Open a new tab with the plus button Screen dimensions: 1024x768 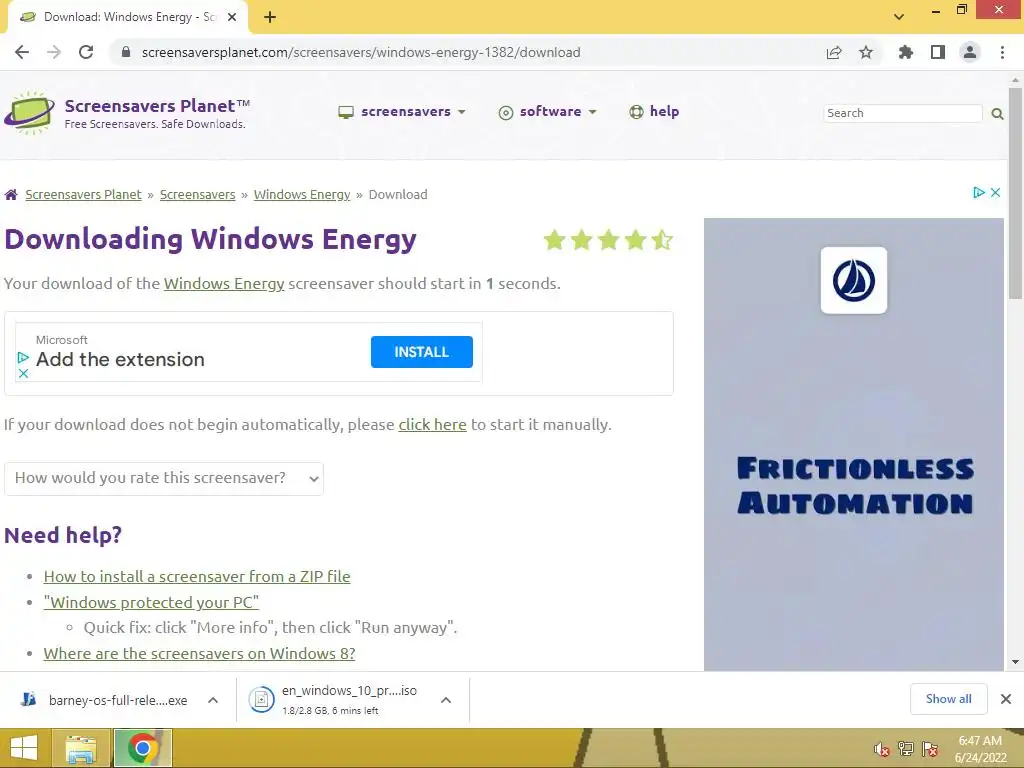point(270,18)
